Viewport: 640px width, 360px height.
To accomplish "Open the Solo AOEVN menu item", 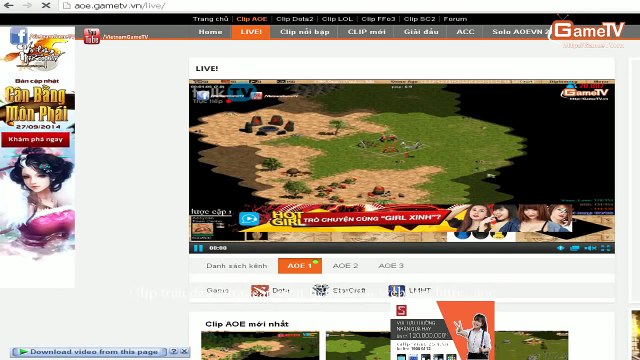I will click(x=520, y=32).
